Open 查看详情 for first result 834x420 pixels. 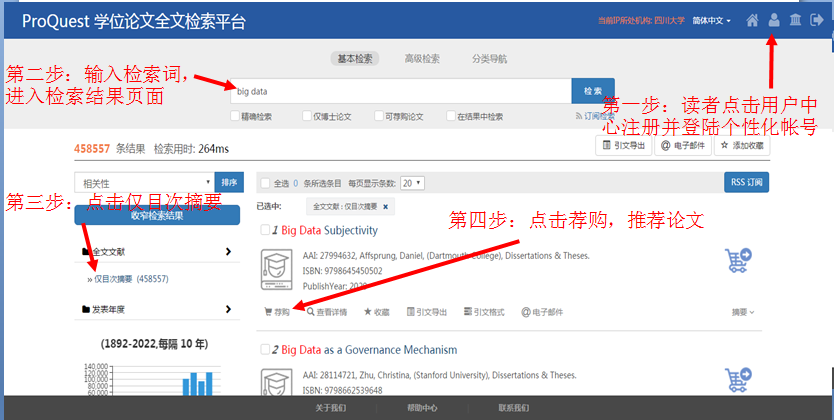tap(327, 312)
